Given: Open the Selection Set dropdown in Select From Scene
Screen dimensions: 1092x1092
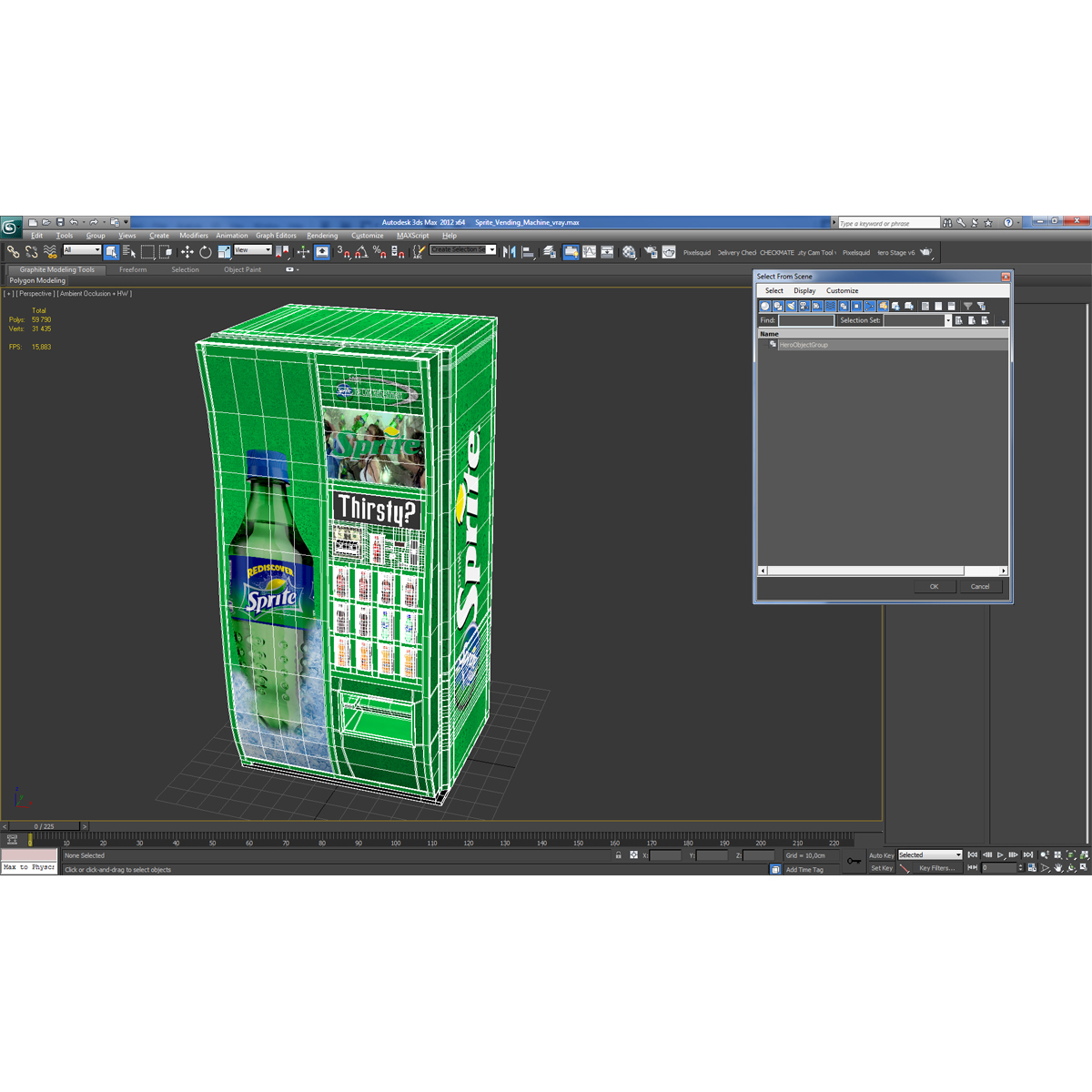Looking at the screenshot, I should [x=948, y=320].
